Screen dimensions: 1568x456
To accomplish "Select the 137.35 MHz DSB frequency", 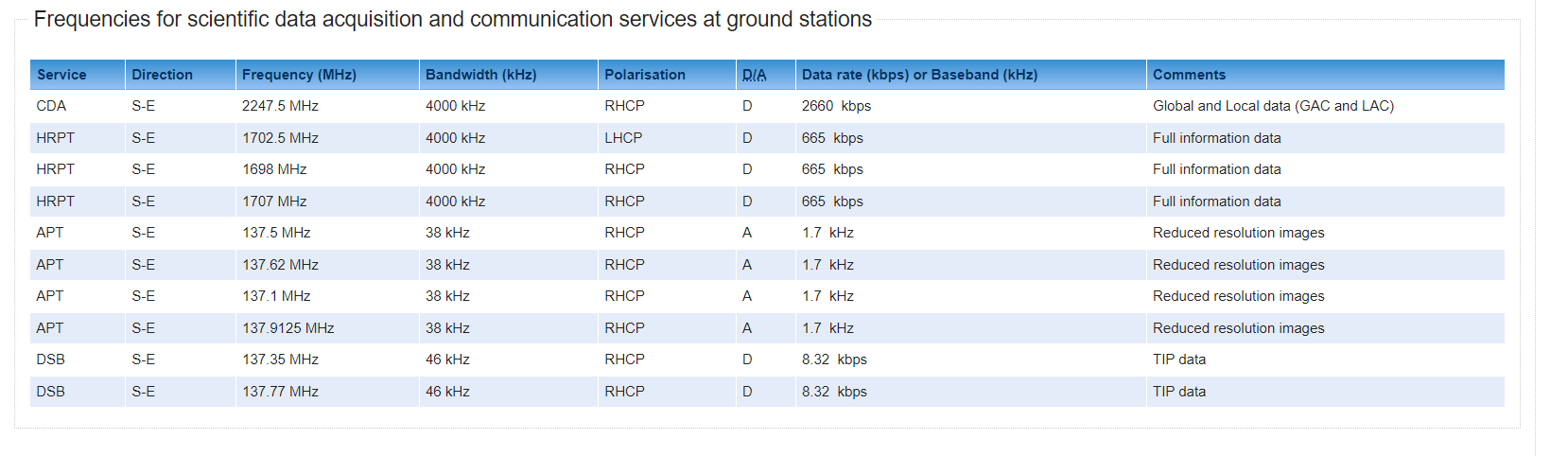I will (x=280, y=360).
